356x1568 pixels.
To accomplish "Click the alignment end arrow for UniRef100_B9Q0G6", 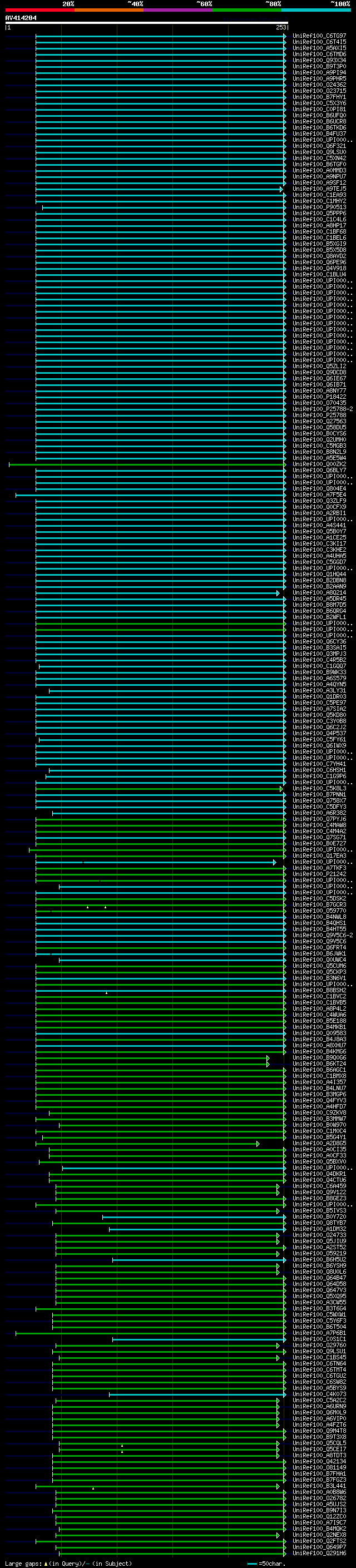I will pos(268,1058).
